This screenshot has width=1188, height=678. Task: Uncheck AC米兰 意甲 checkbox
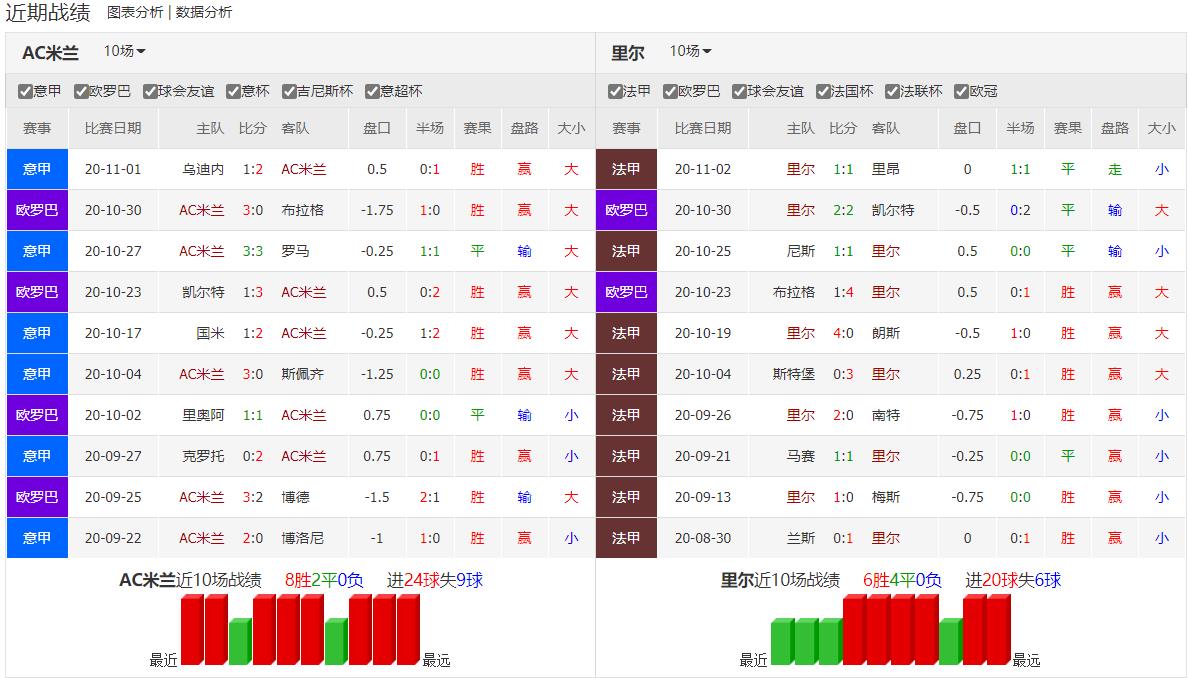[x=26, y=91]
